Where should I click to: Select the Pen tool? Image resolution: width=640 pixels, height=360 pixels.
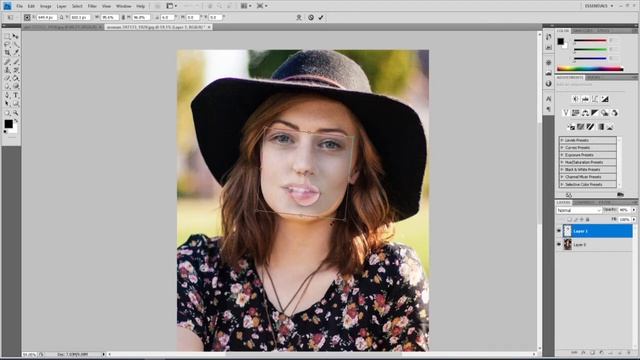(x=7, y=96)
